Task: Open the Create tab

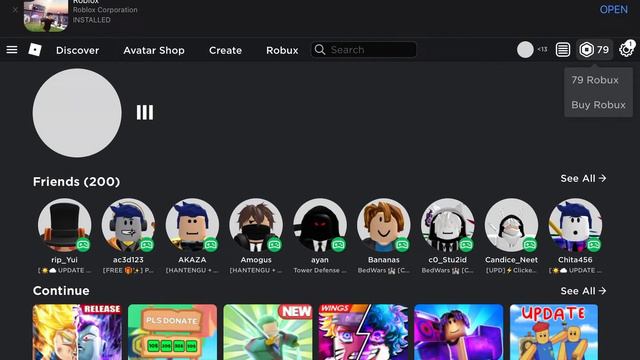Action: (x=225, y=50)
